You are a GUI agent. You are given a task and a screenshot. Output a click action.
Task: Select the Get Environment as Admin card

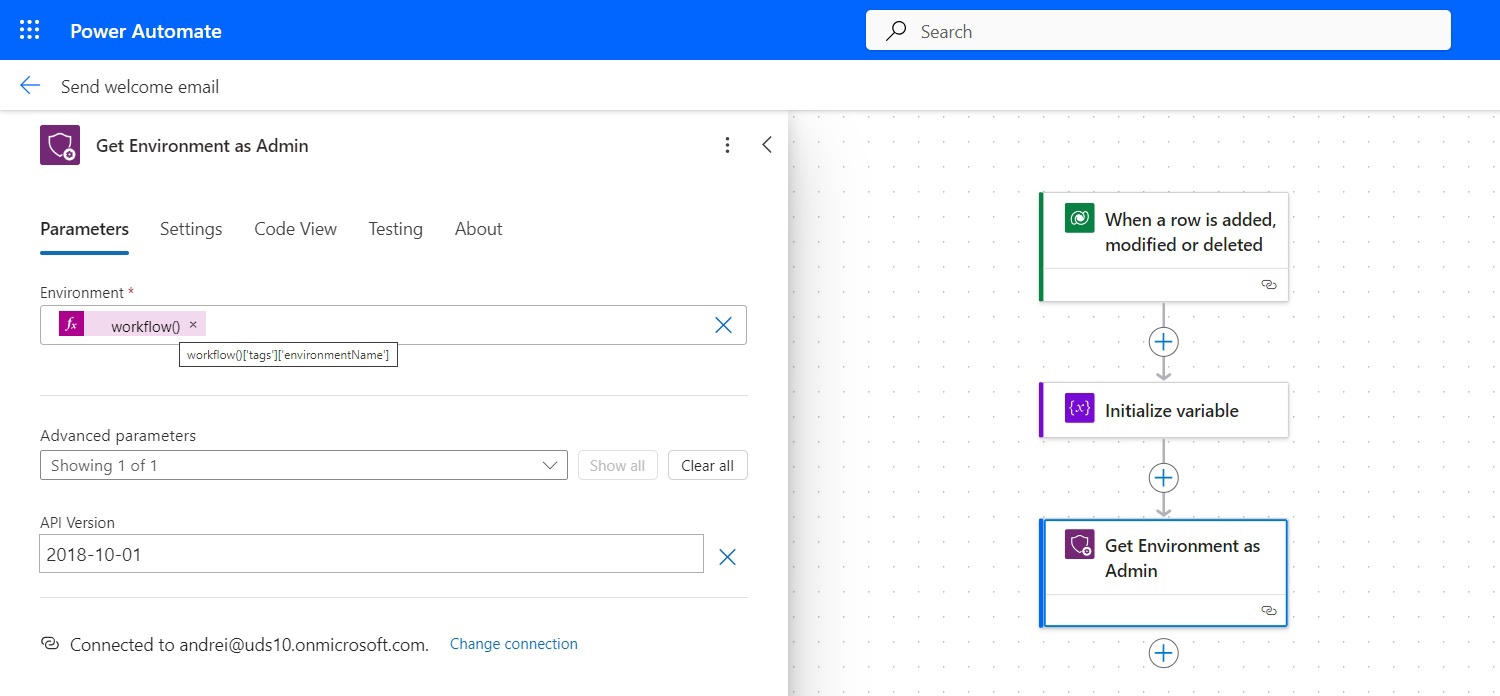pos(1164,573)
